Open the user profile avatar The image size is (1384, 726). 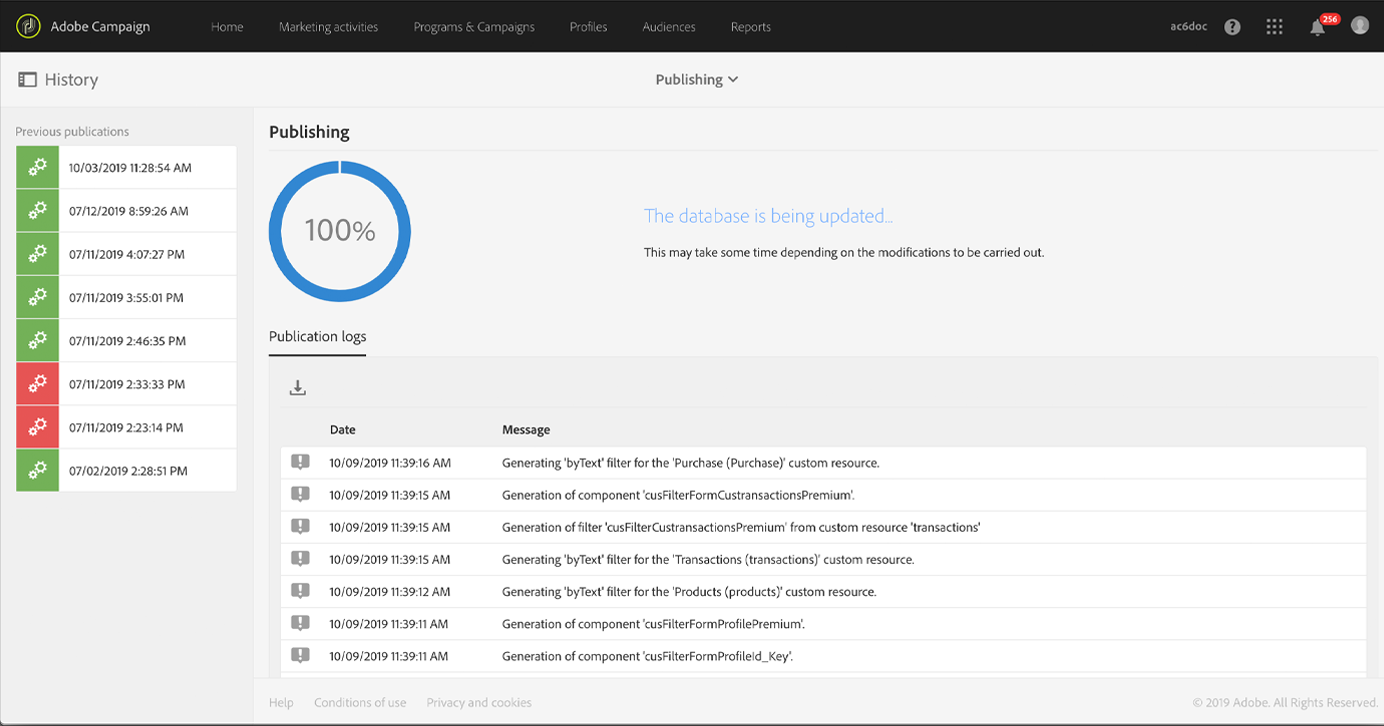point(1359,26)
